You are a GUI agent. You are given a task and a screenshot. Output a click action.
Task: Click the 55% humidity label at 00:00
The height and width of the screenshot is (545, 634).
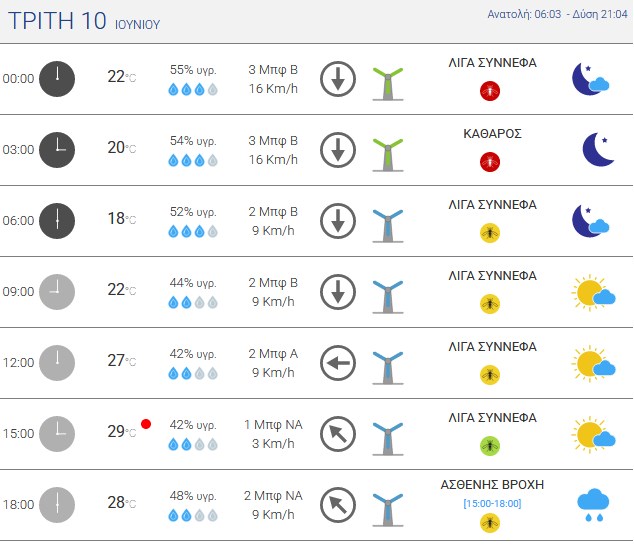[193, 70]
